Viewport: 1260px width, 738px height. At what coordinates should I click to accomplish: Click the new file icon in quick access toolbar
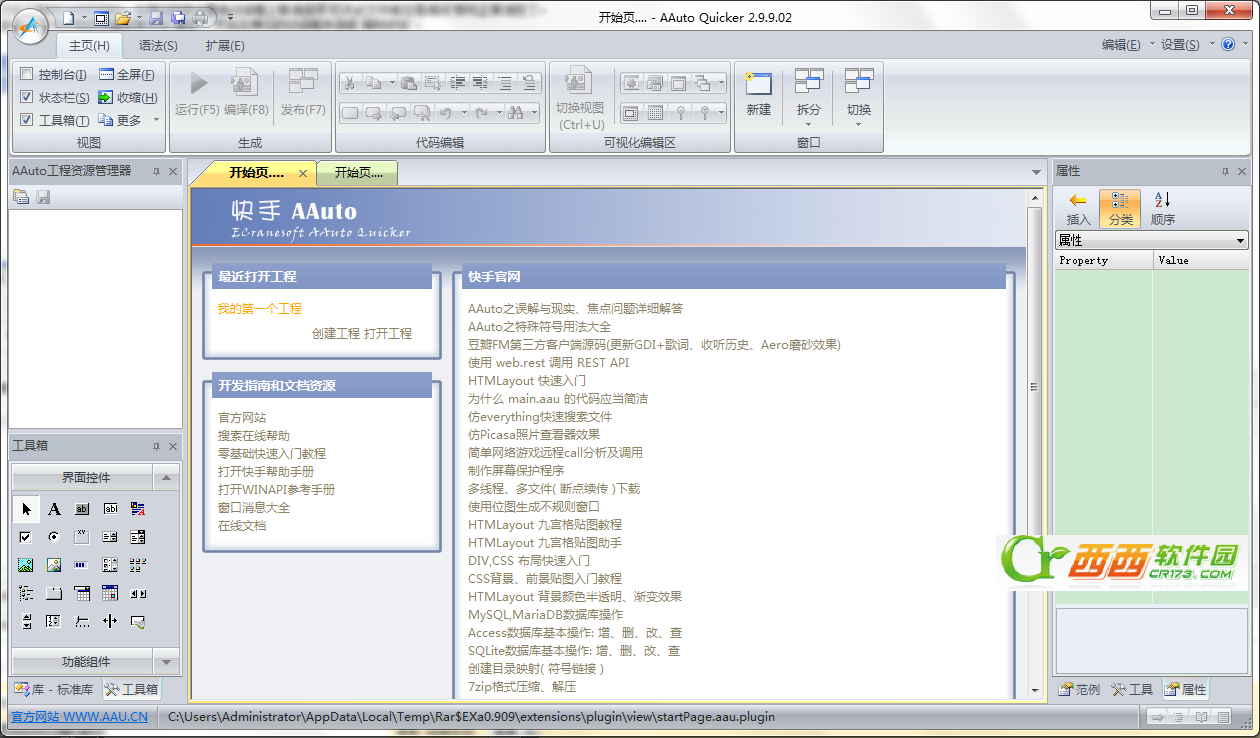pyautogui.click(x=68, y=18)
